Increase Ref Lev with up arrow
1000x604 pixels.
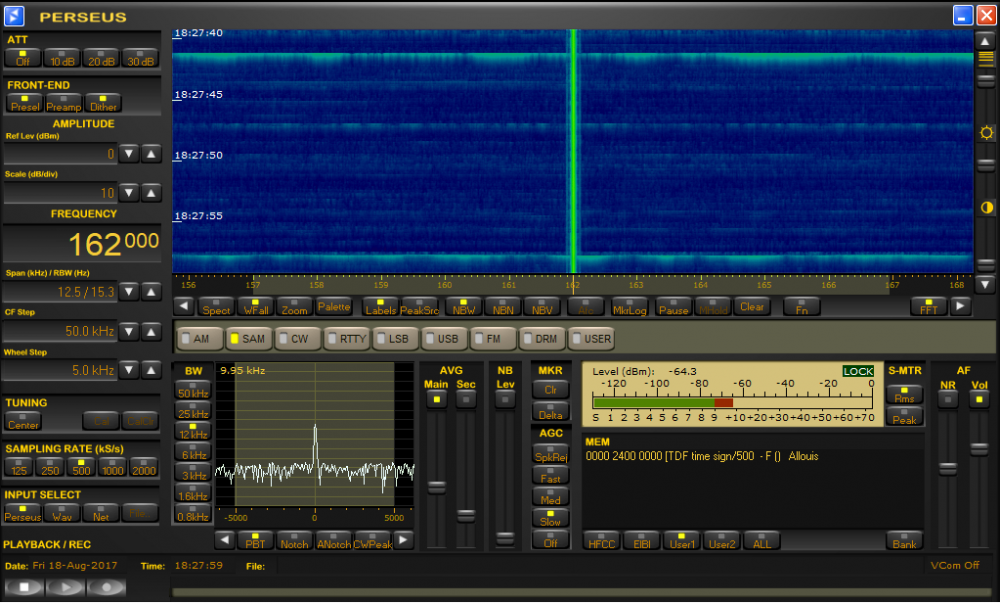151,154
